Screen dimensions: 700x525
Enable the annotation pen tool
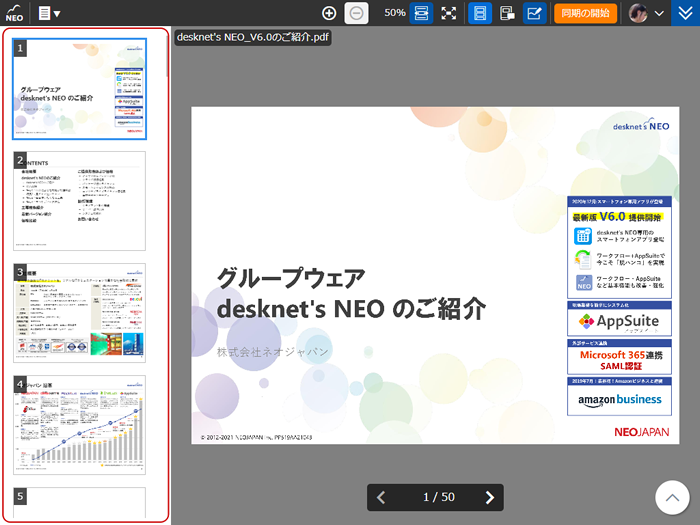[534, 13]
